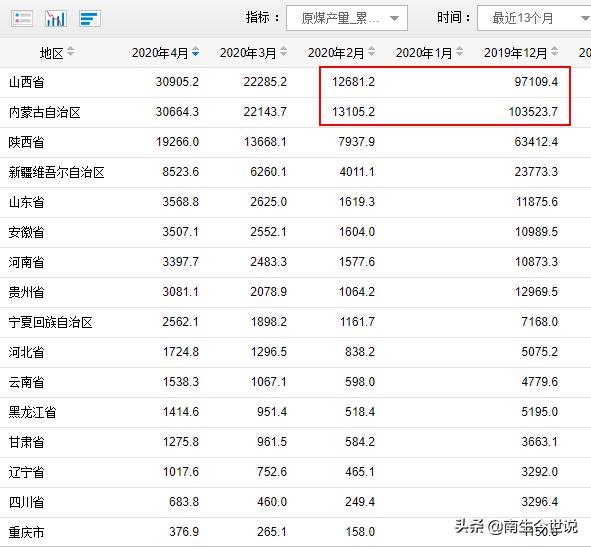This screenshot has height=547, width=591.
Task: Click the value 376.9 for 重庆市
Action: point(184,532)
